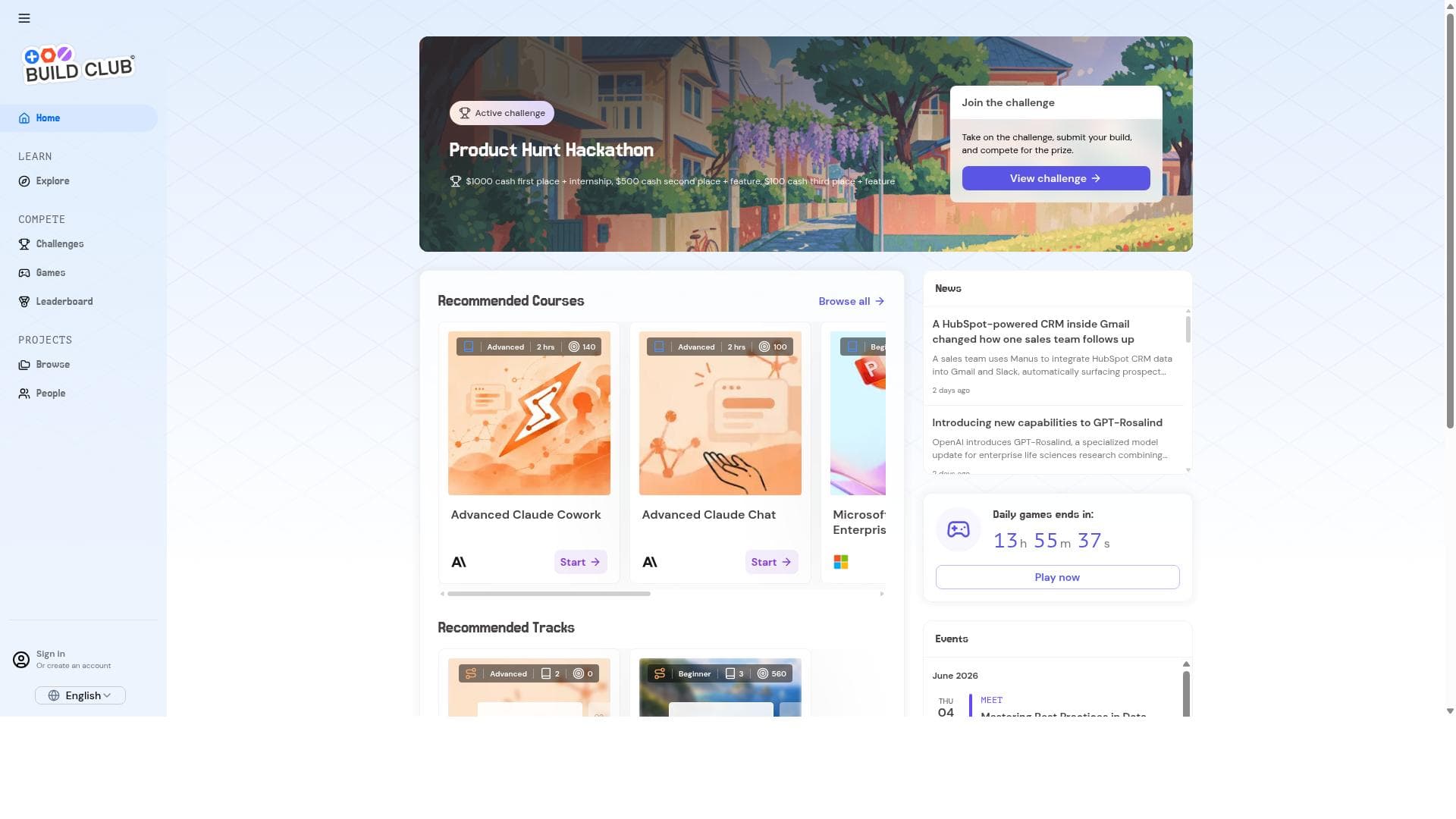Click the Recommended Tracks heading
The width and height of the screenshot is (1456, 819).
click(506, 628)
